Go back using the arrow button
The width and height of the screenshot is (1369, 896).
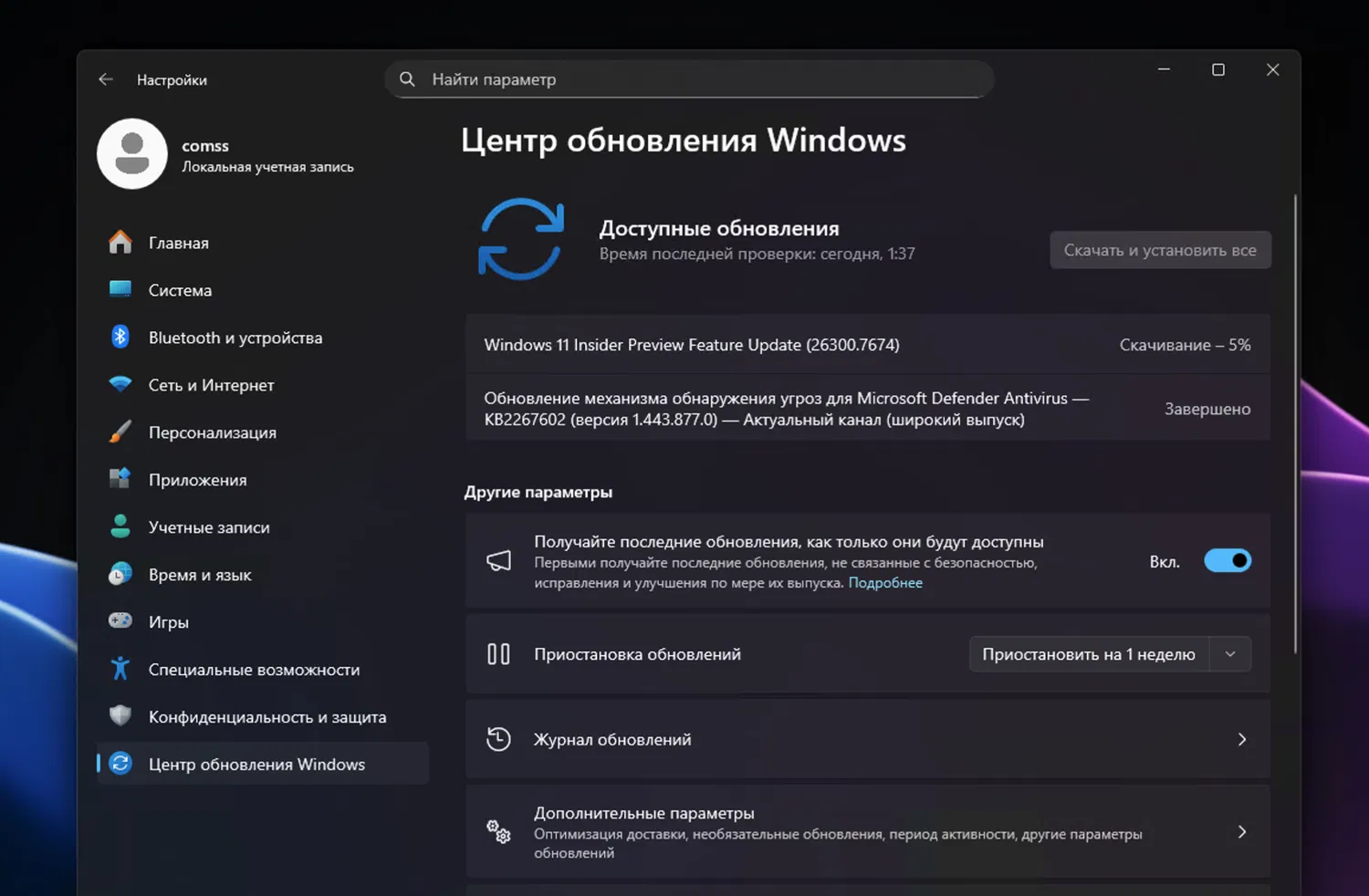pos(105,79)
